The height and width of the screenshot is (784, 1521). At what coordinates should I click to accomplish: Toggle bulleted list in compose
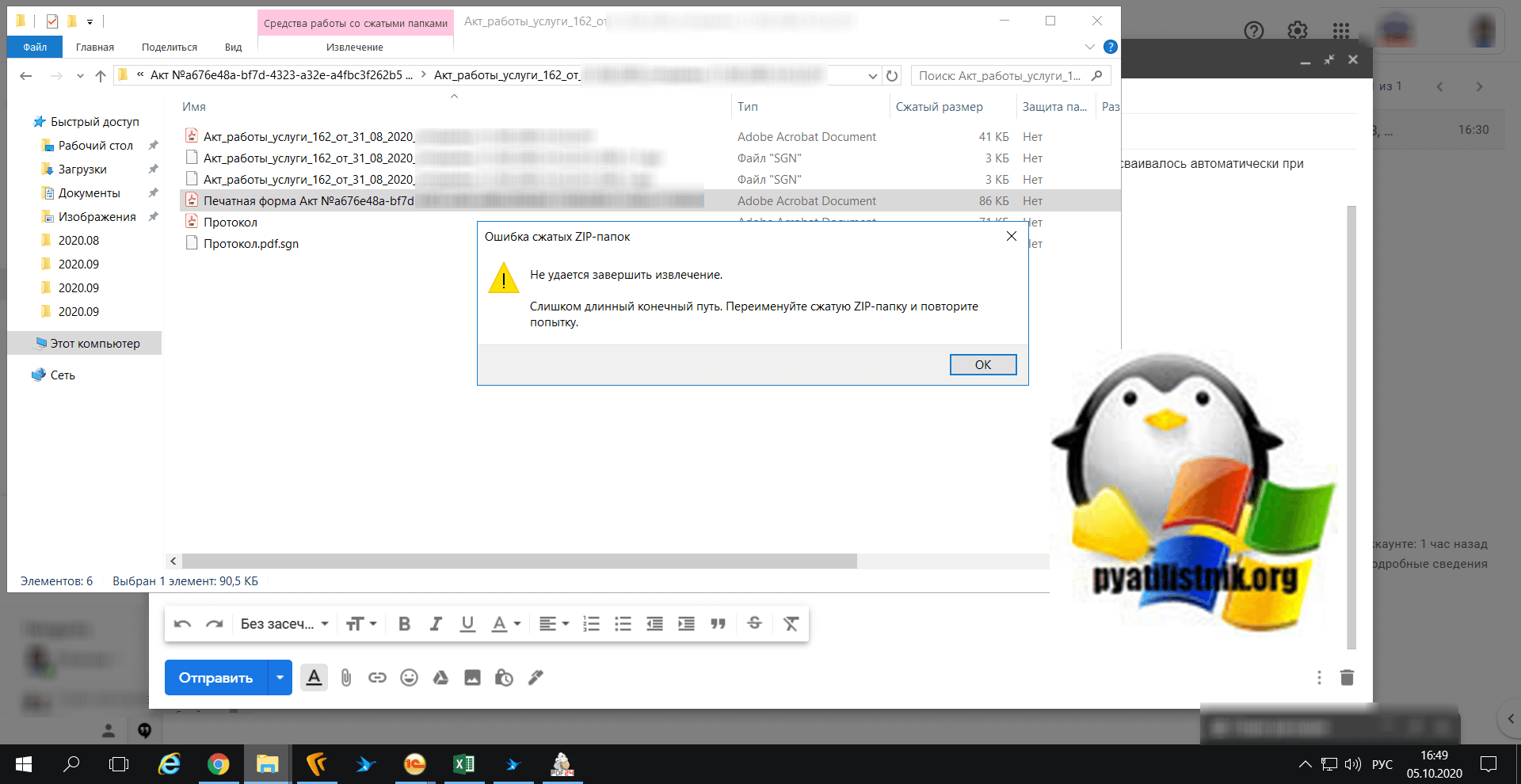point(623,624)
